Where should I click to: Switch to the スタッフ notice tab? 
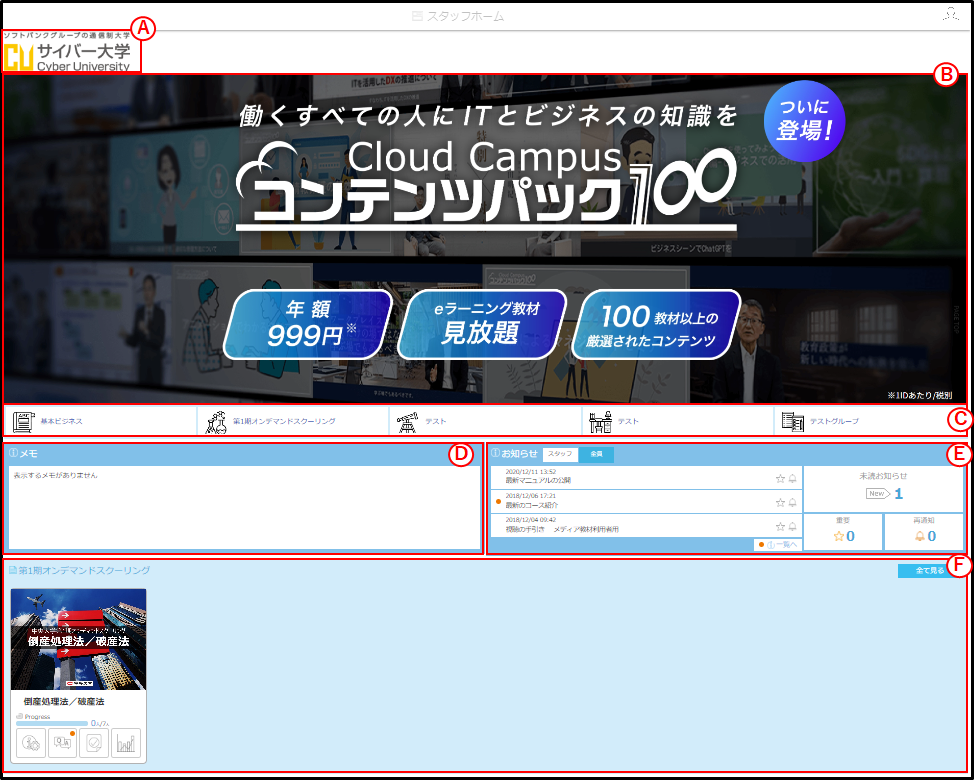pos(560,454)
